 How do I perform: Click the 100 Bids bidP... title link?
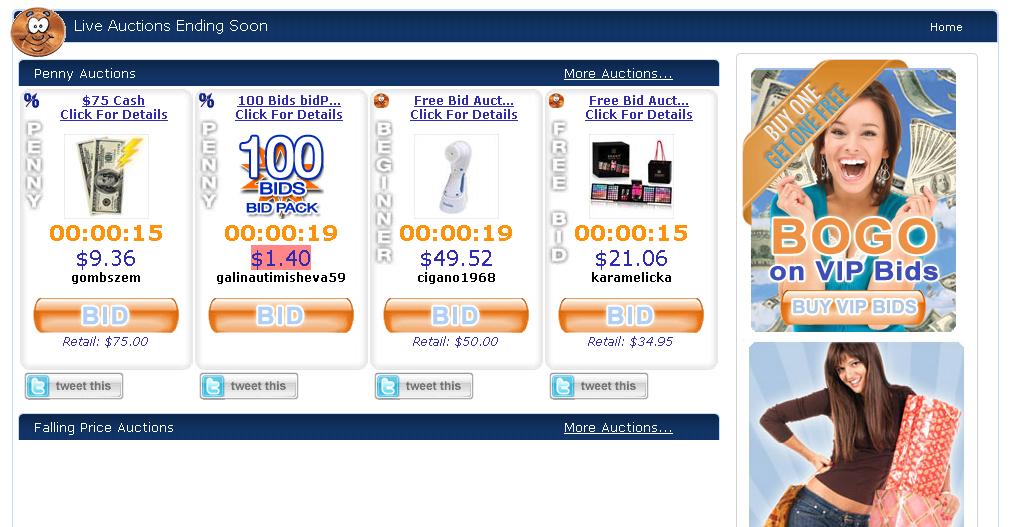289,101
